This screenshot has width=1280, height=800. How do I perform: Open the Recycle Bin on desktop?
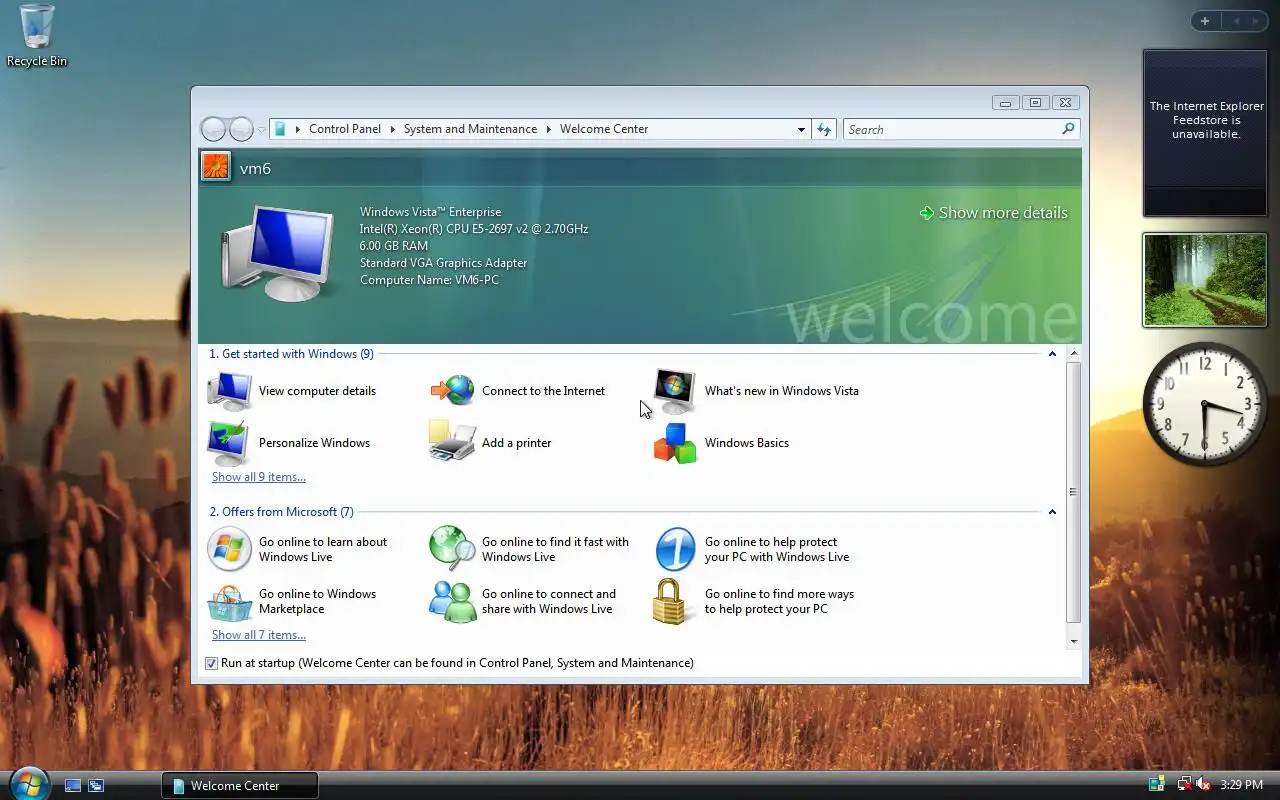(37, 36)
